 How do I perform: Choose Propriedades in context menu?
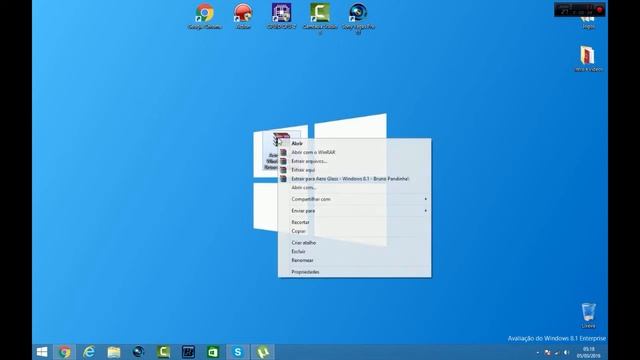[x=354, y=272]
